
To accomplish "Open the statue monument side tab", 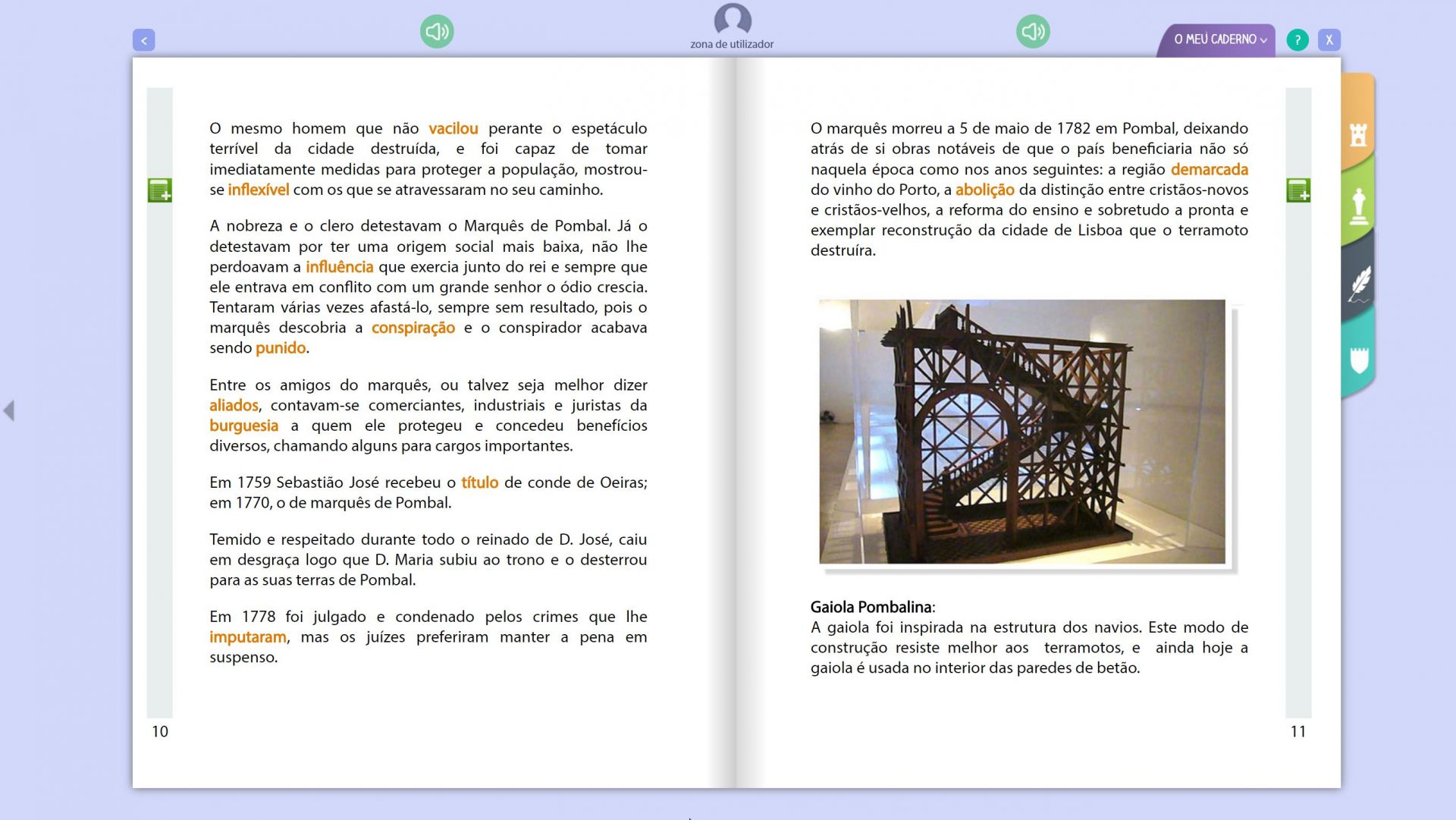I will tap(1358, 206).
